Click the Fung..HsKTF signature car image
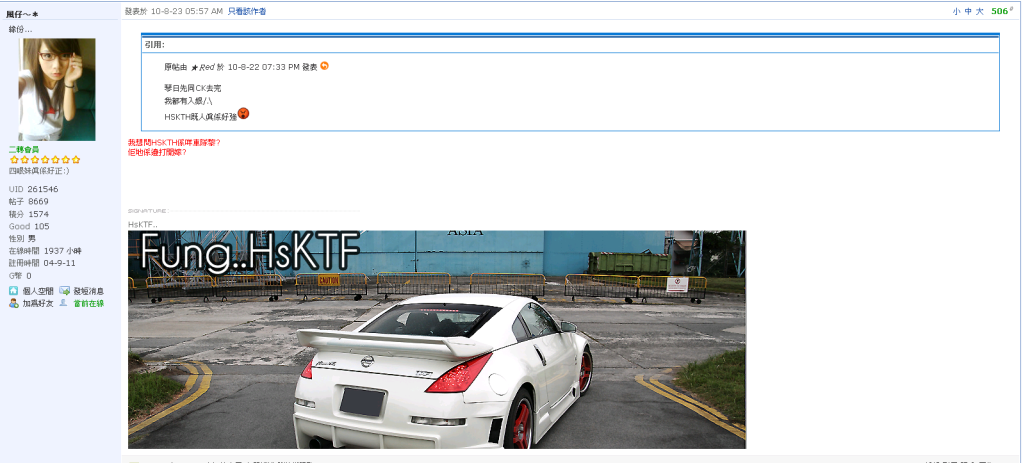Screen dimensions: 1023x463 437,339
